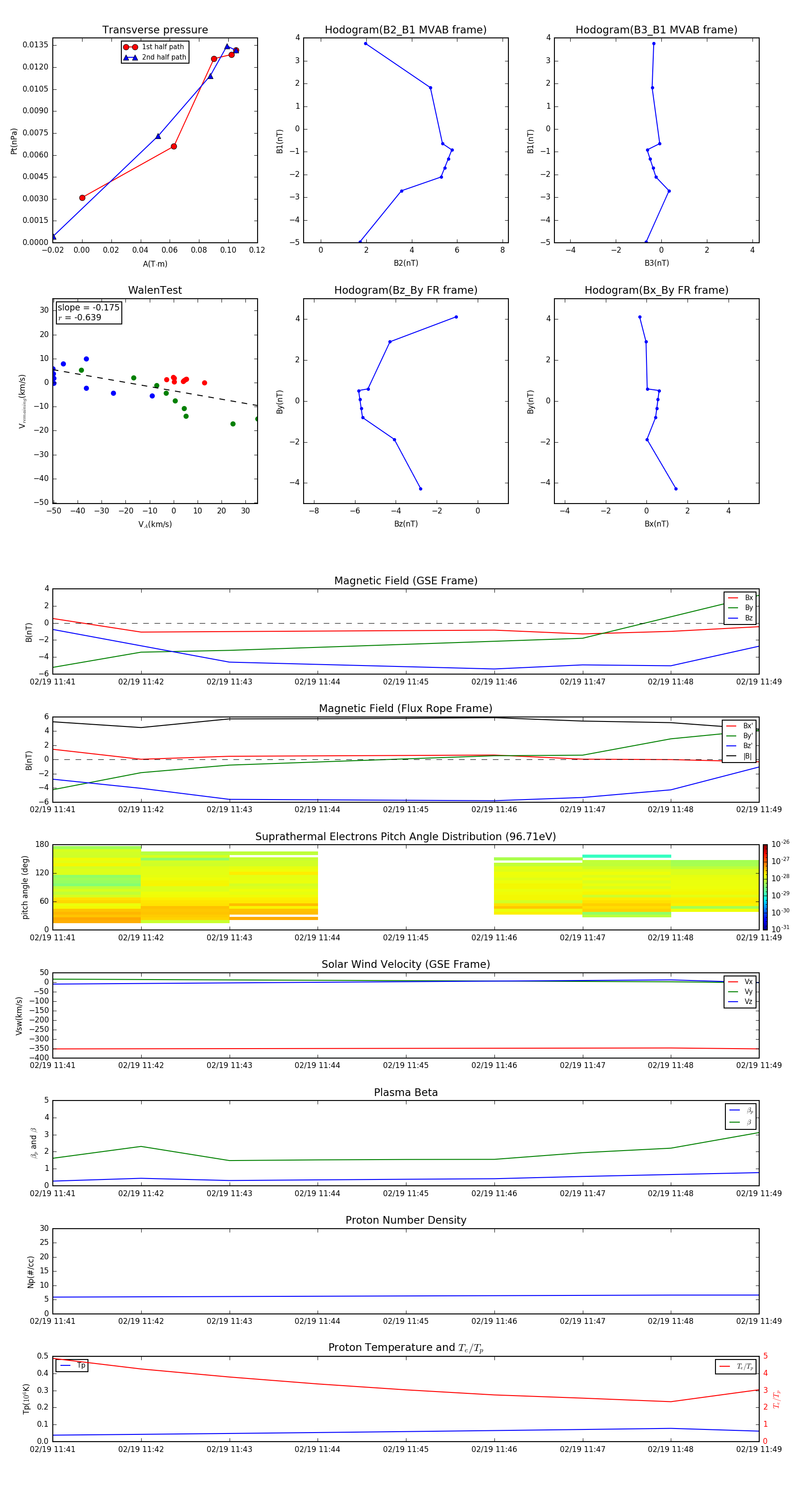Click the 'Hodogram(B3_B1 MVAB frame)' title
This screenshot has width=812, height=1489.
tap(656, 30)
